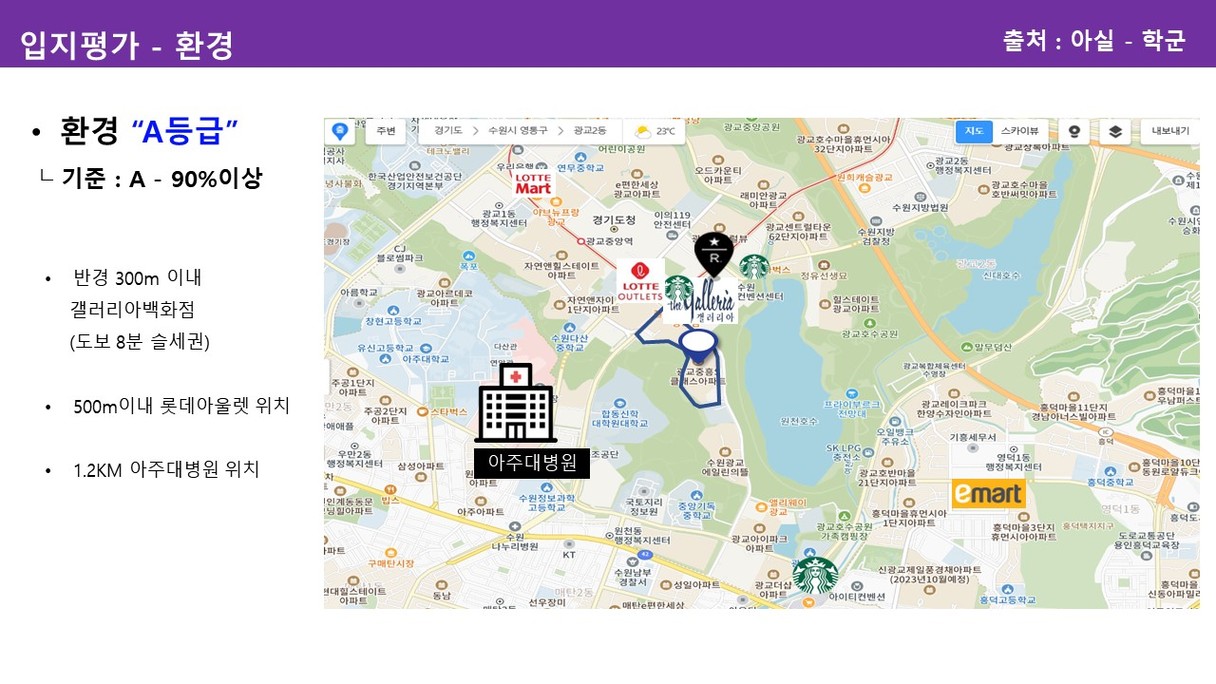The height and width of the screenshot is (684, 1216).
Task: Select the black Starbucks Reserve pin marker
Action: point(714,256)
